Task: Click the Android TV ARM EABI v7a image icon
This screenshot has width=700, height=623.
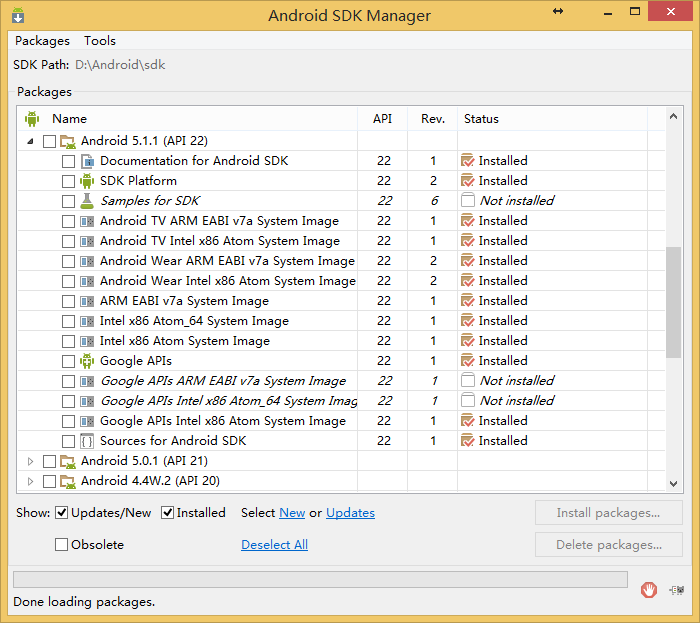Action: tap(87, 221)
